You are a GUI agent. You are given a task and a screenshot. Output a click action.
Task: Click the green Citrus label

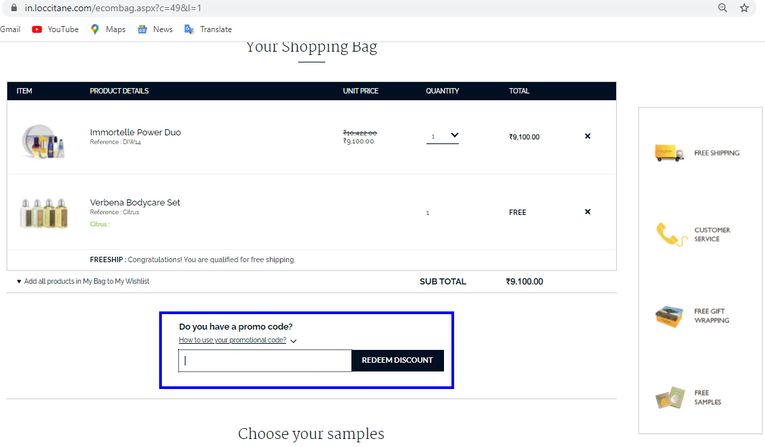coord(100,224)
